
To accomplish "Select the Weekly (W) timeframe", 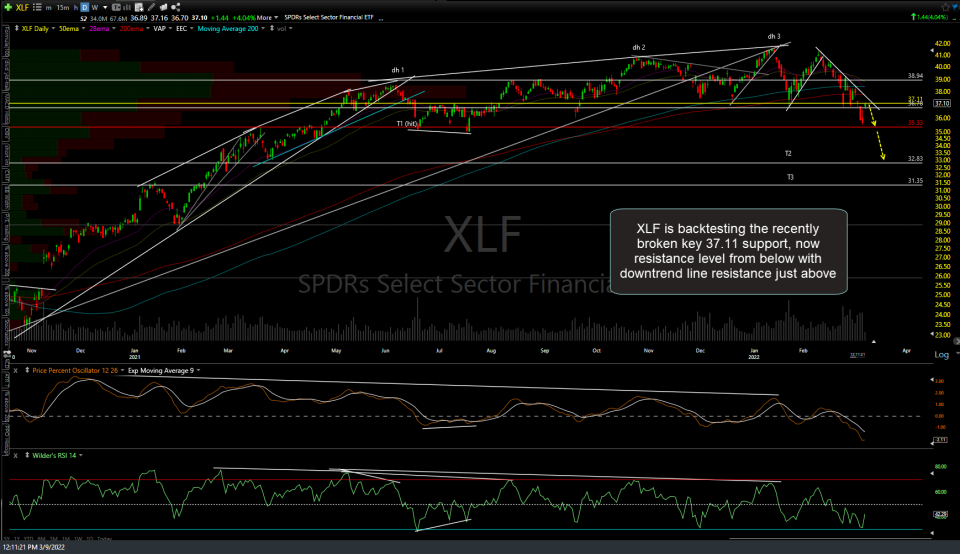I will tap(95, 7).
